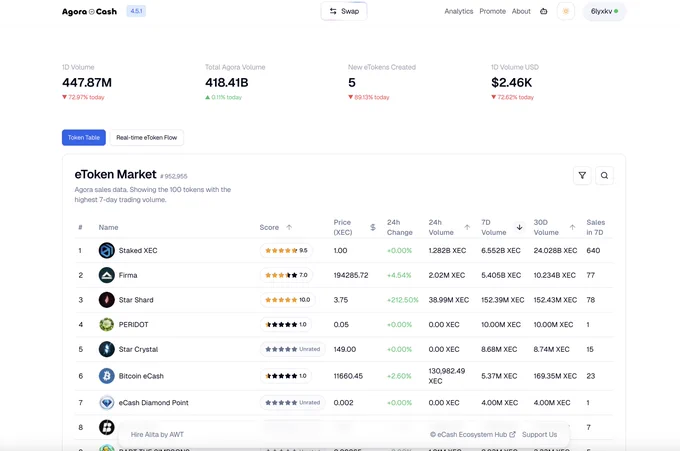This screenshot has width=680, height=451.
Task: Click the Bitcoin eCash token icon
Action: coord(107,376)
